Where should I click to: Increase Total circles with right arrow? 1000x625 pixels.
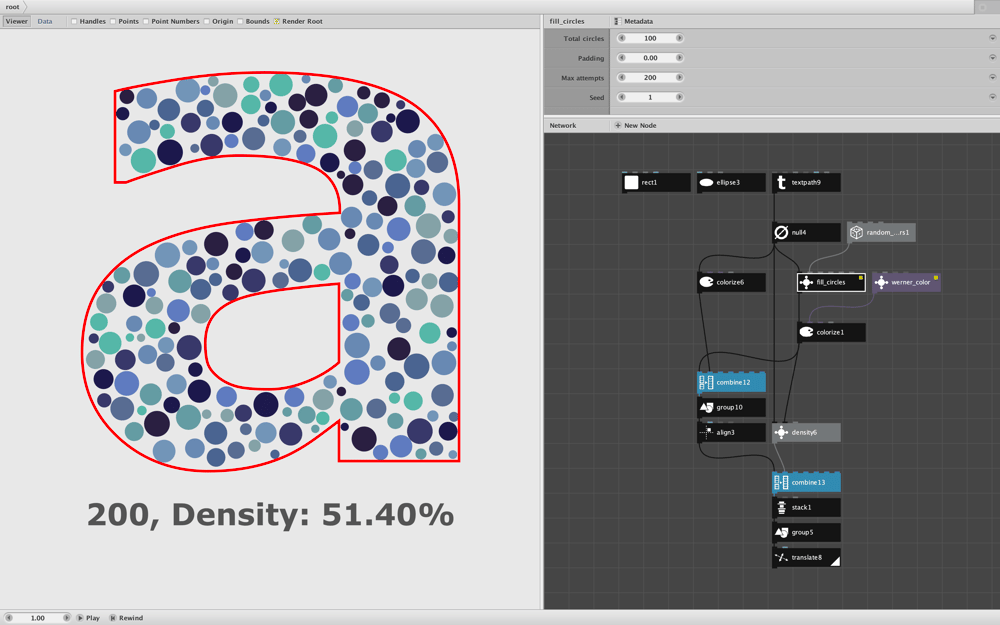(x=679, y=38)
